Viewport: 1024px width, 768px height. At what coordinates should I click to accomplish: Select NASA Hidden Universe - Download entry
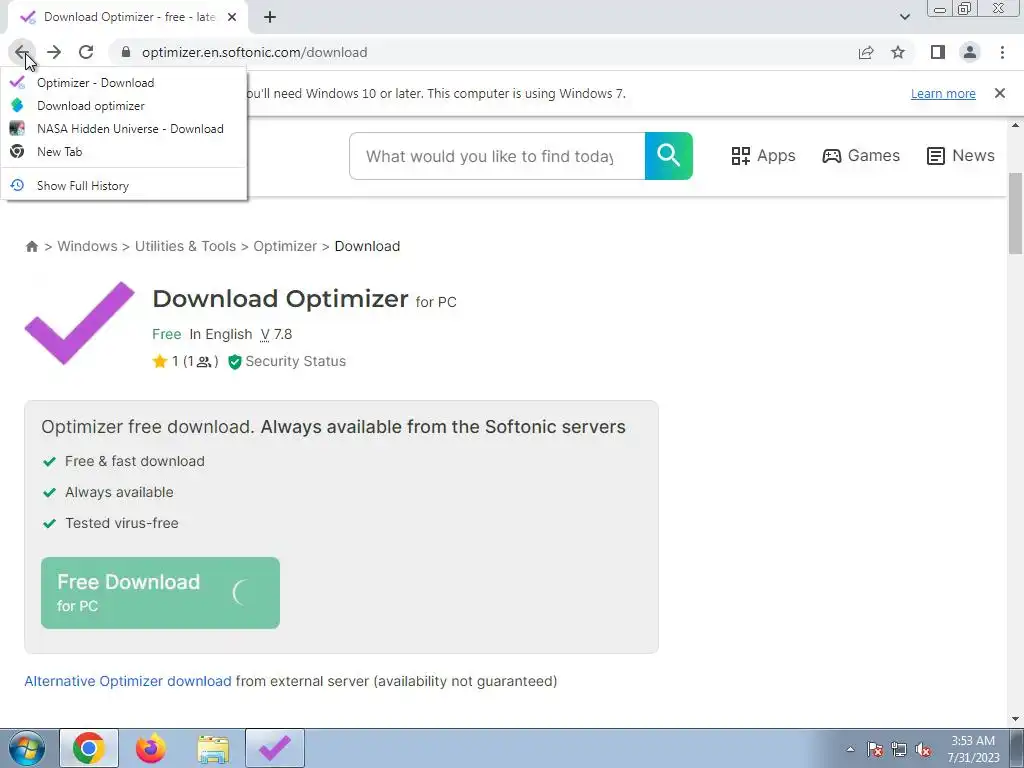click(x=124, y=129)
